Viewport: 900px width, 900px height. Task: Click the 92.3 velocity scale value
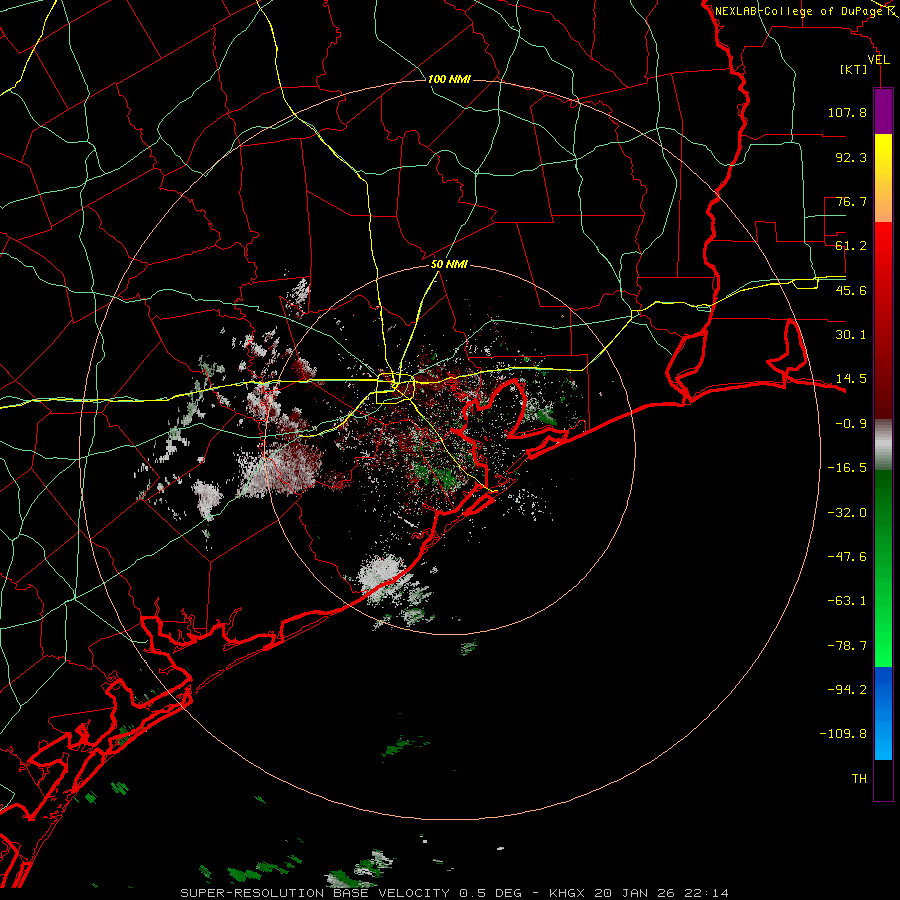point(851,157)
